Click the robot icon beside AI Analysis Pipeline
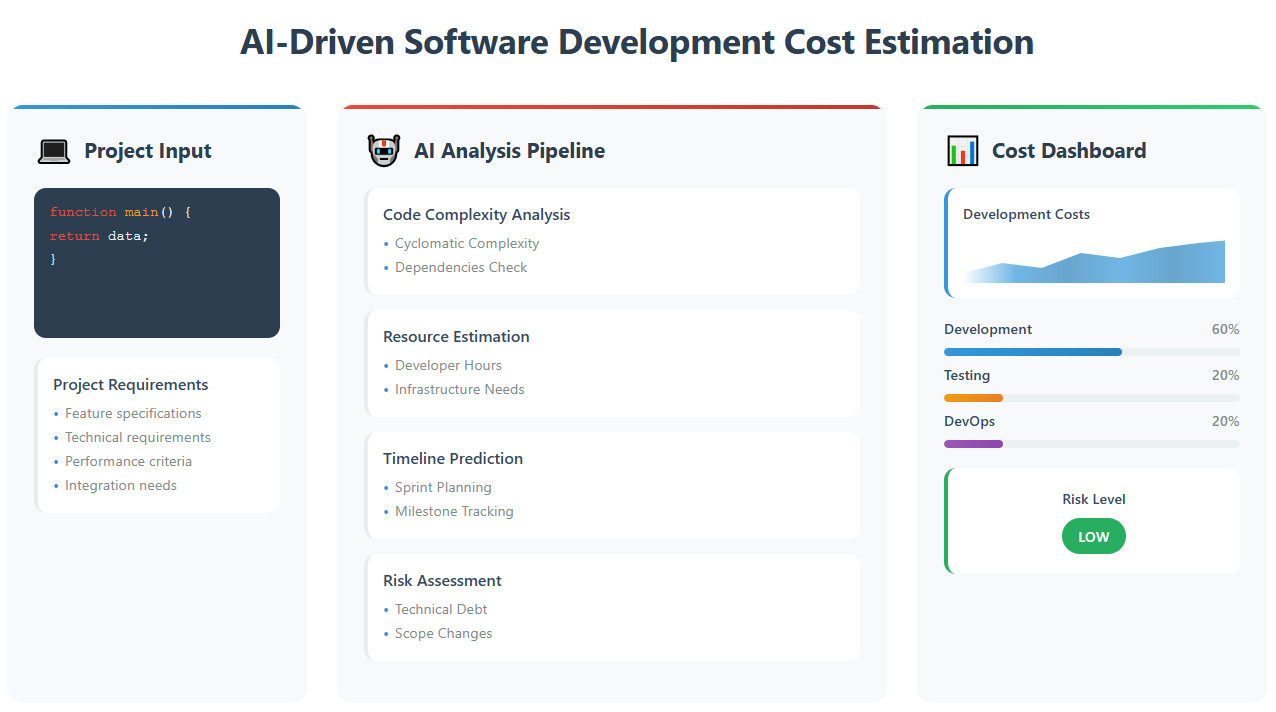The height and width of the screenshot is (712, 1276). pyautogui.click(x=384, y=151)
